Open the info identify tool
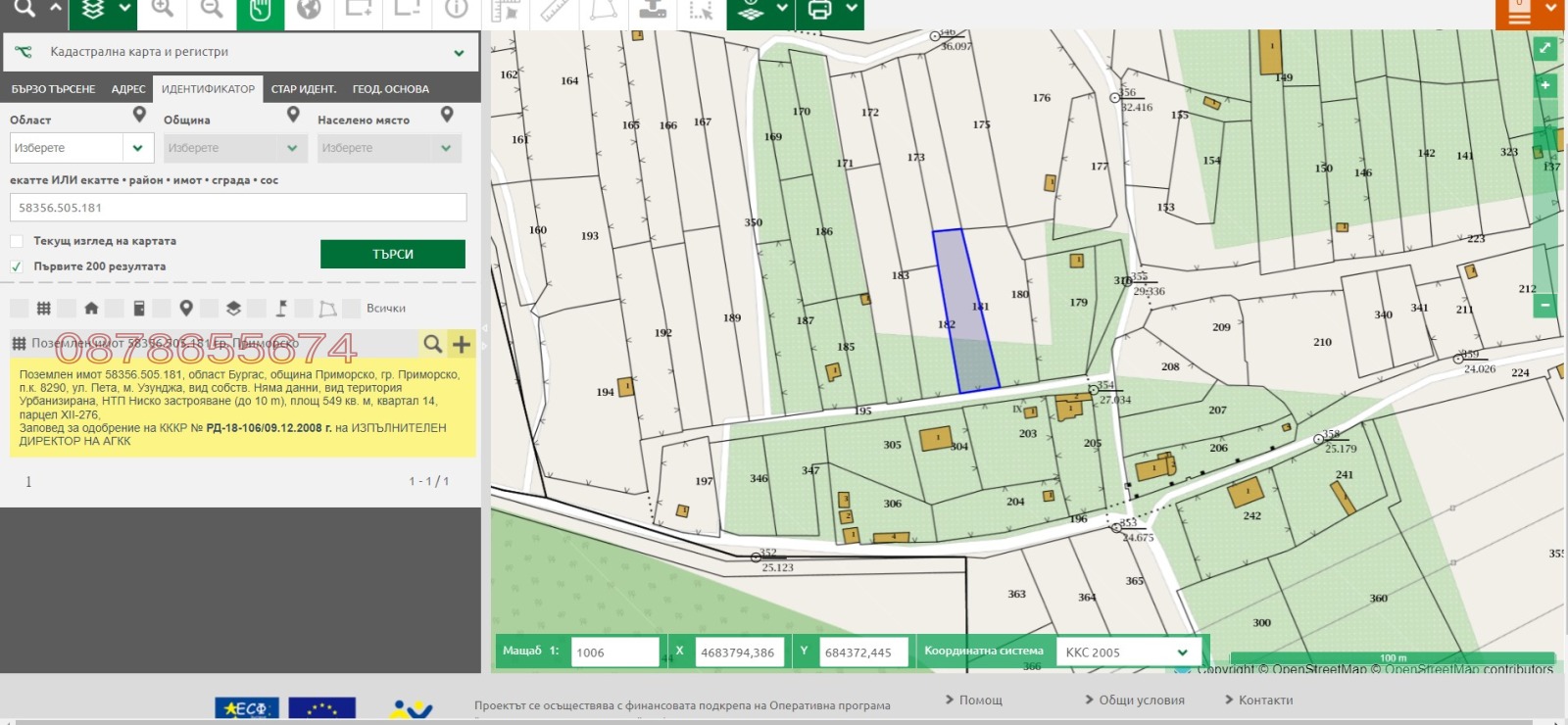 pos(457,10)
